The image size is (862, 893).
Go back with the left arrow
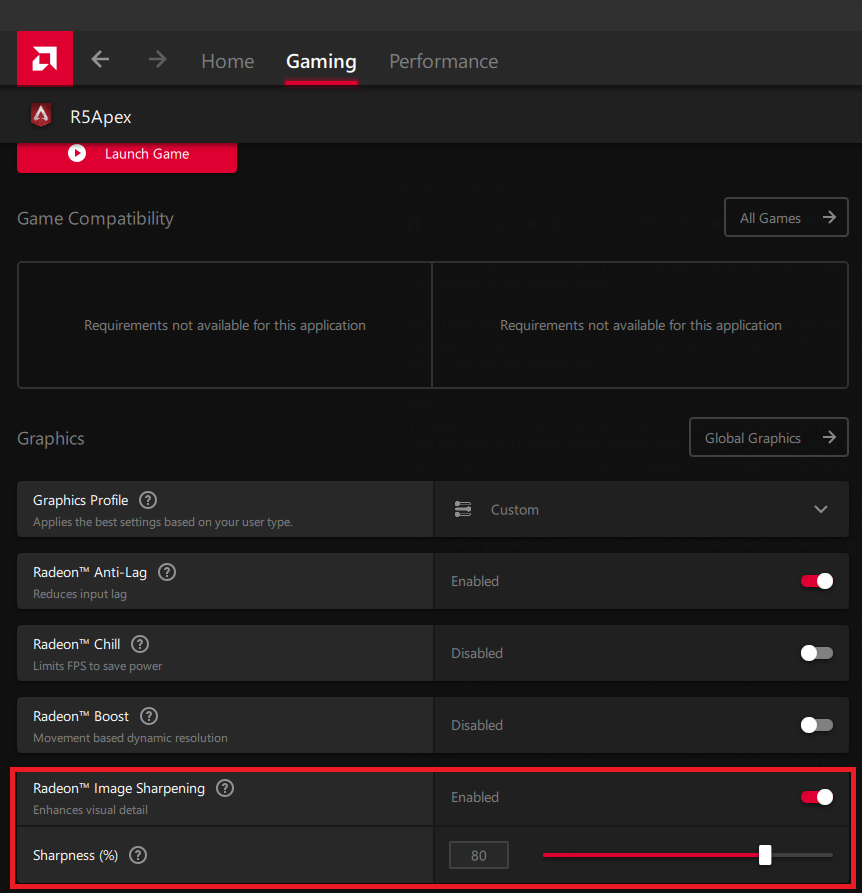100,59
